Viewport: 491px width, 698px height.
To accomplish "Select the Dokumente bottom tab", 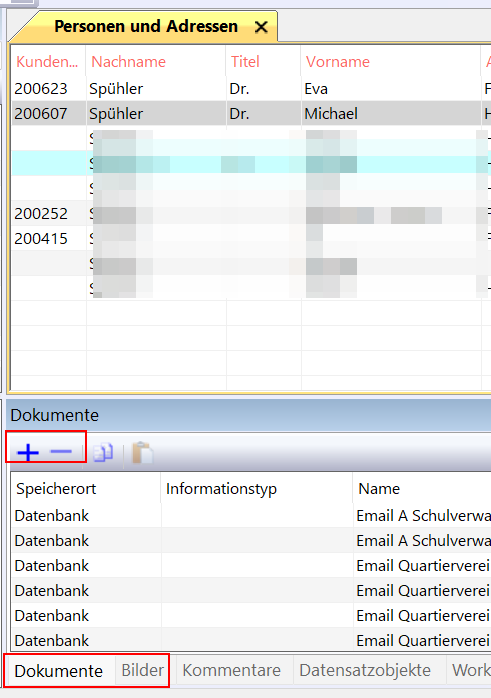I will (x=58, y=670).
